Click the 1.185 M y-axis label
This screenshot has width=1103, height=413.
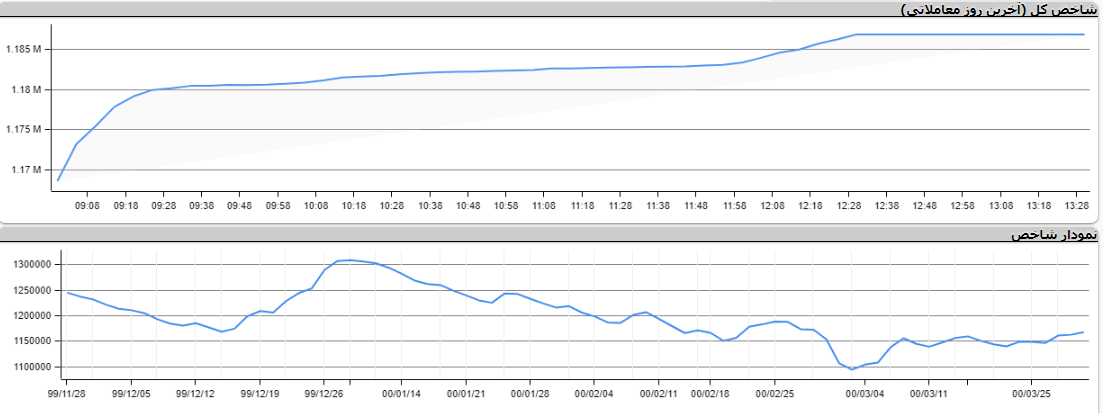coord(22,49)
